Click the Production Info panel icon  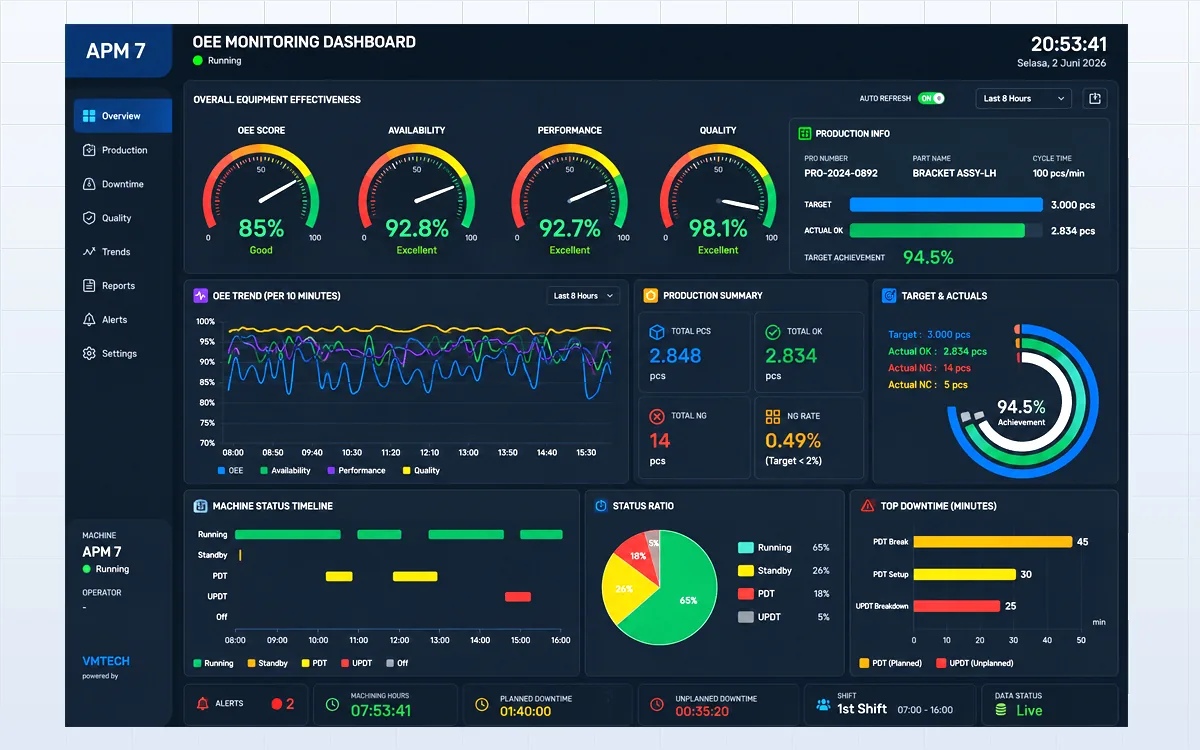(x=804, y=133)
